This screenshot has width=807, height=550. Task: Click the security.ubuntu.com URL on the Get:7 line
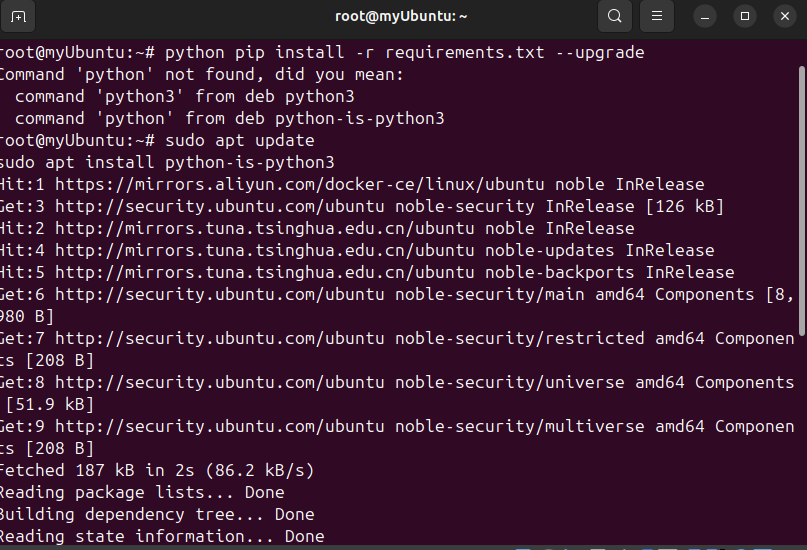(220, 339)
